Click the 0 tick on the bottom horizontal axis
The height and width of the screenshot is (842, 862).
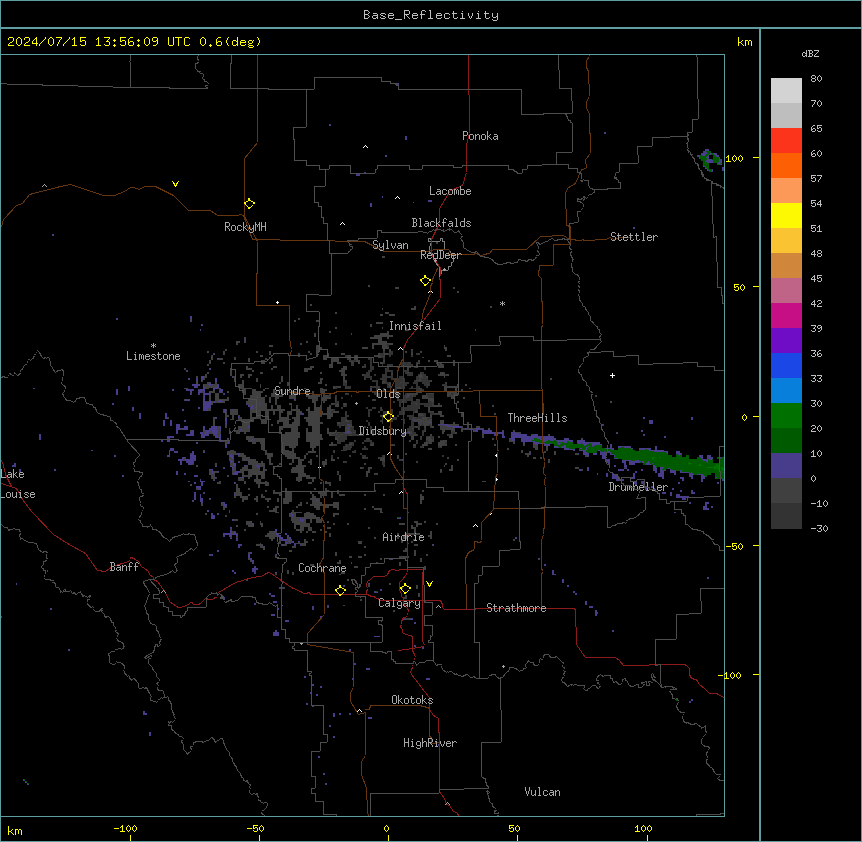(x=386, y=829)
